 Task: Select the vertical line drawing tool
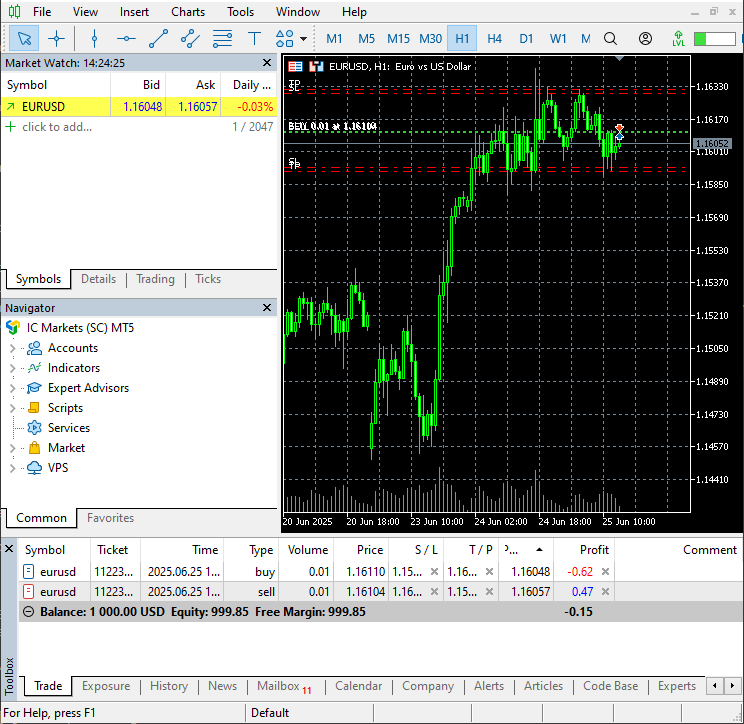coord(94,39)
